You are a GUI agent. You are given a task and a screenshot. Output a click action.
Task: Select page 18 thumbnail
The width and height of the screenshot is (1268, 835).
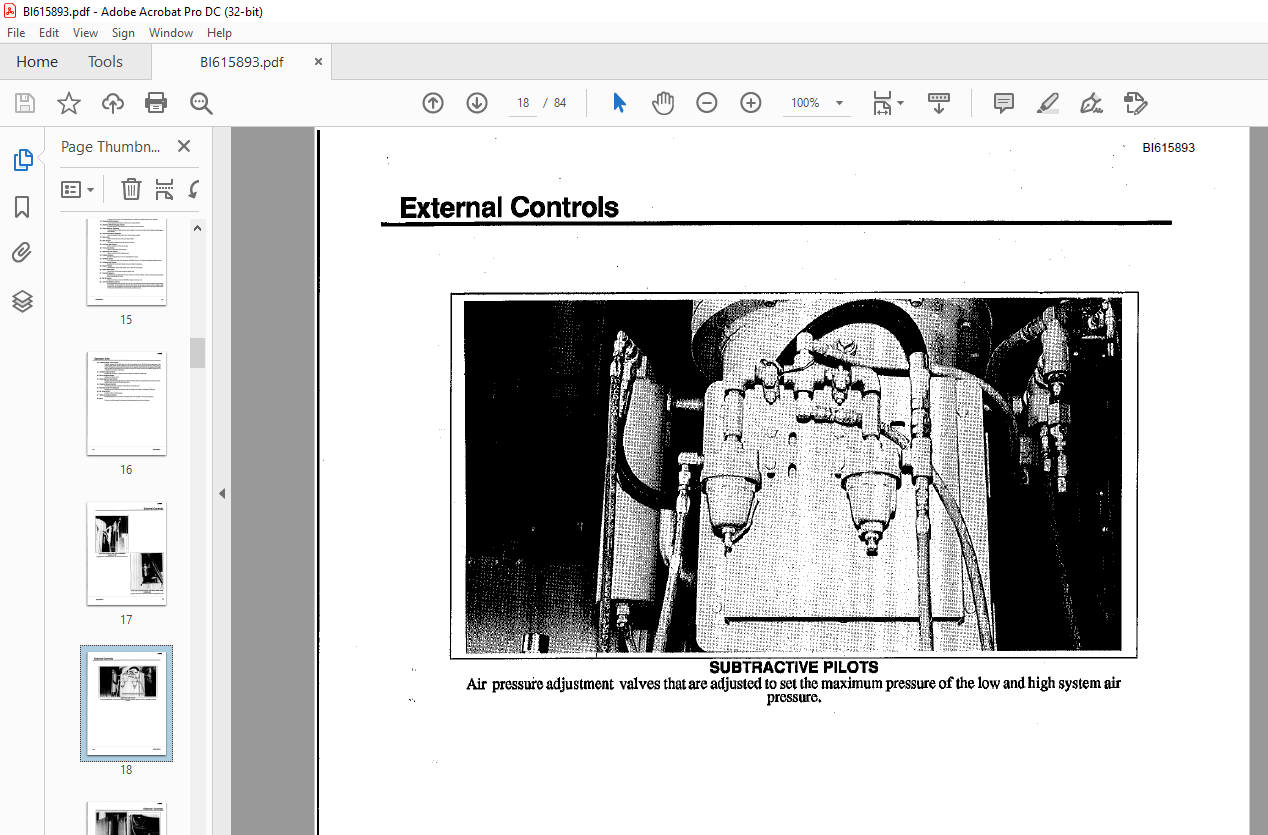tap(126, 703)
